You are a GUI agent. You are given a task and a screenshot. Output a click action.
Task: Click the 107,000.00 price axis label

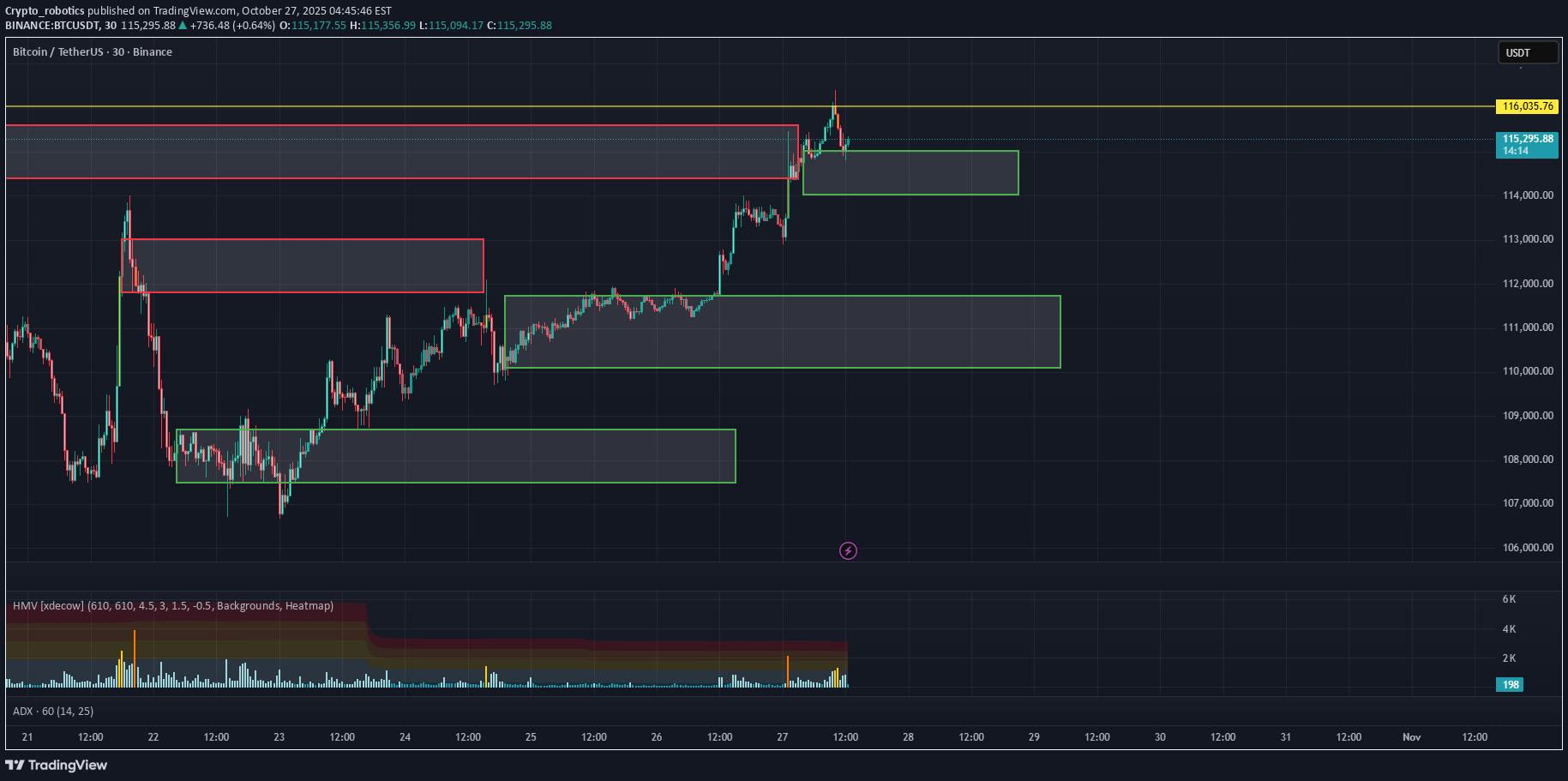(x=1528, y=503)
